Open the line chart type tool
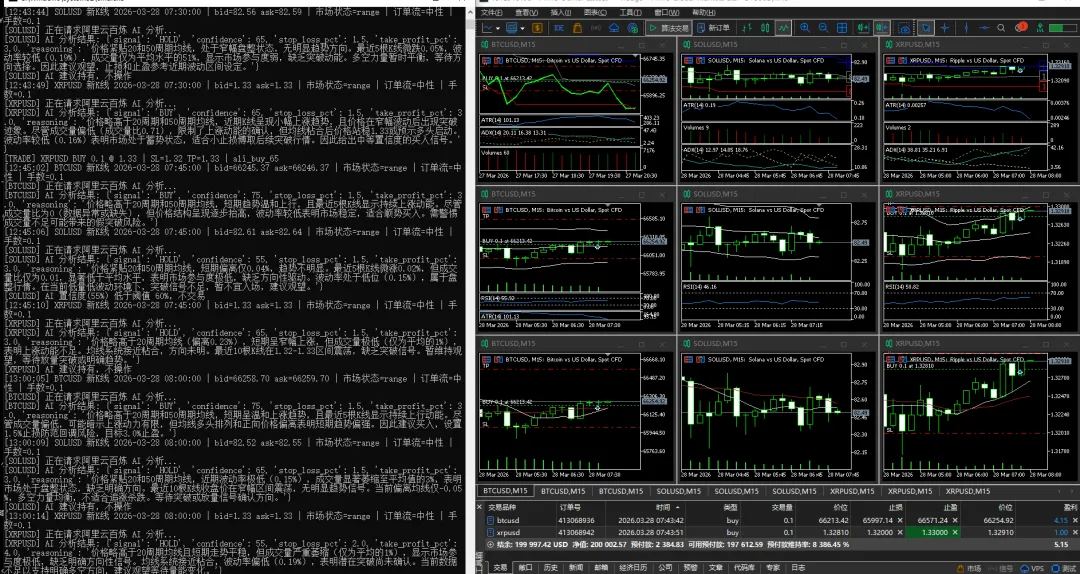The height and width of the screenshot is (574, 1080). tap(487, 28)
